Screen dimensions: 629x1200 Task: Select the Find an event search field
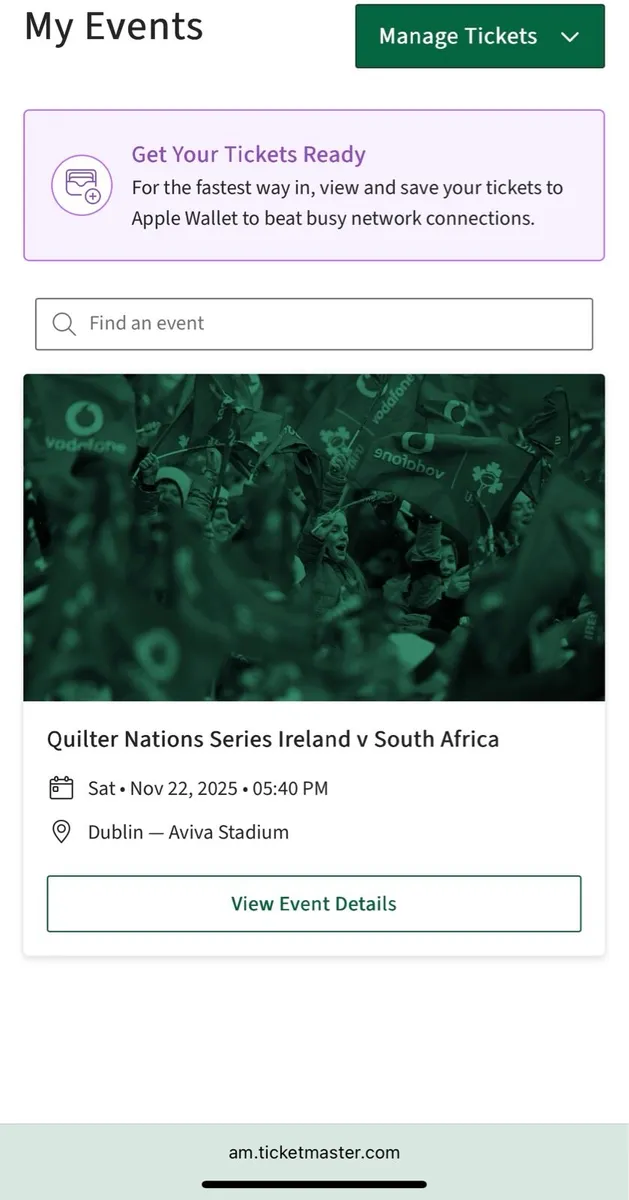[x=314, y=324]
